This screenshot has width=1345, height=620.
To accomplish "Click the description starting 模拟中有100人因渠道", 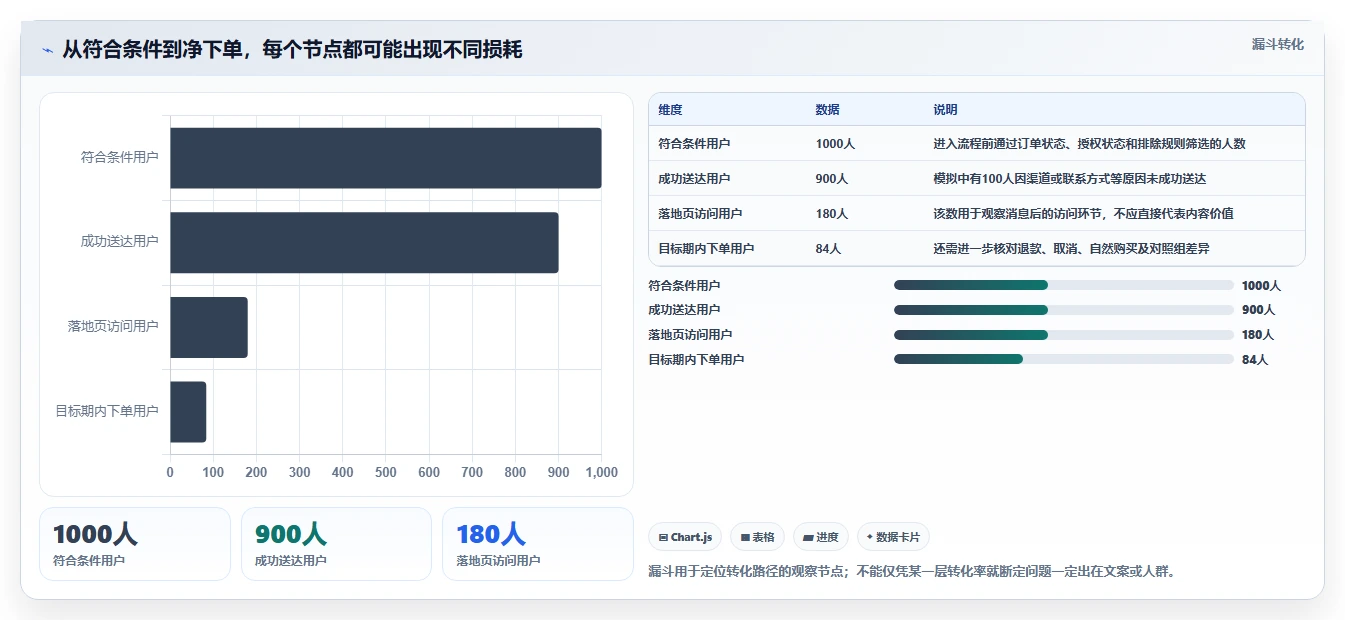I will pyautogui.click(x=1070, y=179).
